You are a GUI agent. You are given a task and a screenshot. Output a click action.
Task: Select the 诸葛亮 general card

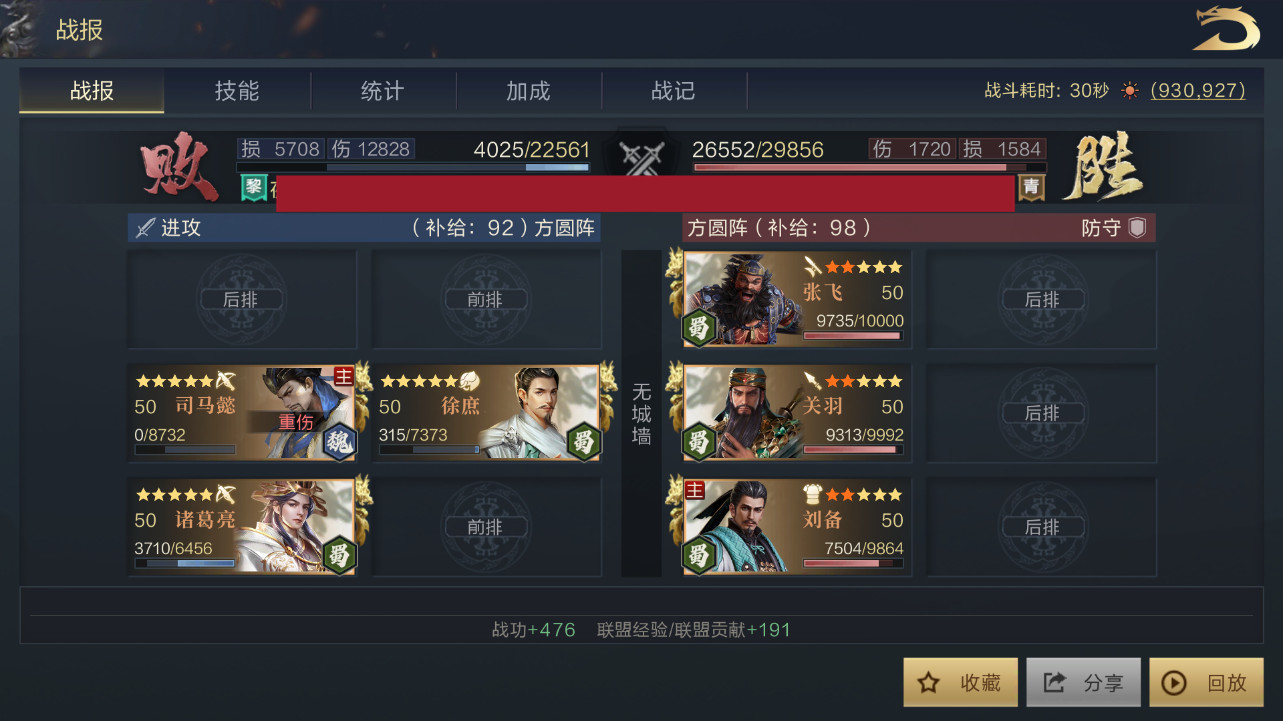(x=243, y=526)
